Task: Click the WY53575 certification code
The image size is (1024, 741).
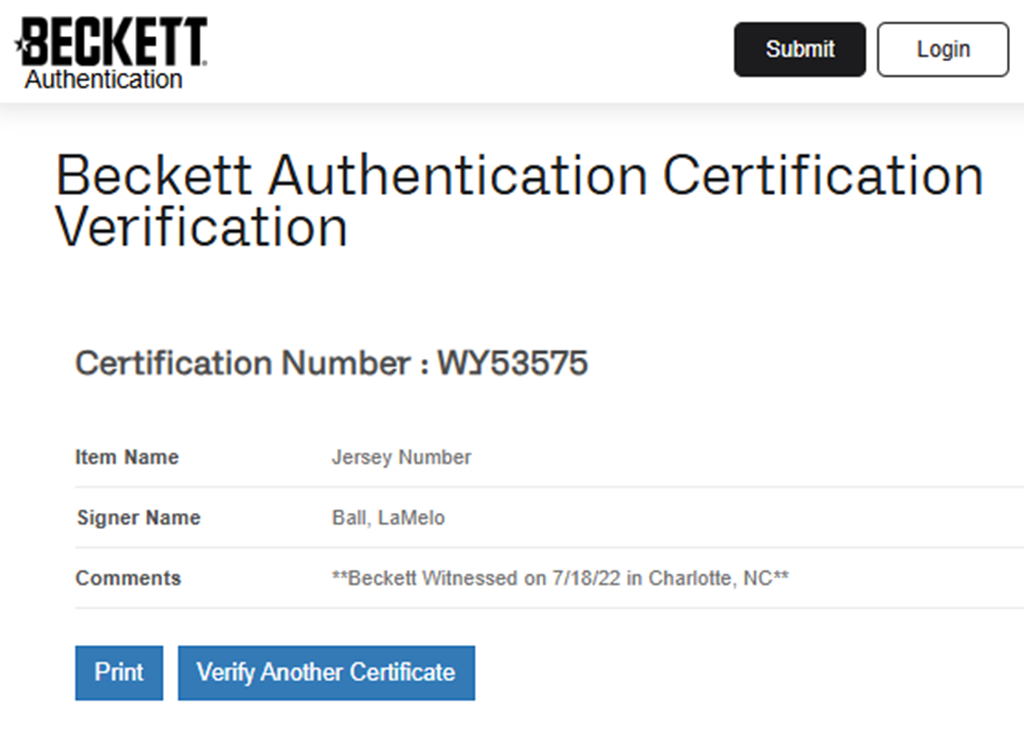Action: click(512, 363)
